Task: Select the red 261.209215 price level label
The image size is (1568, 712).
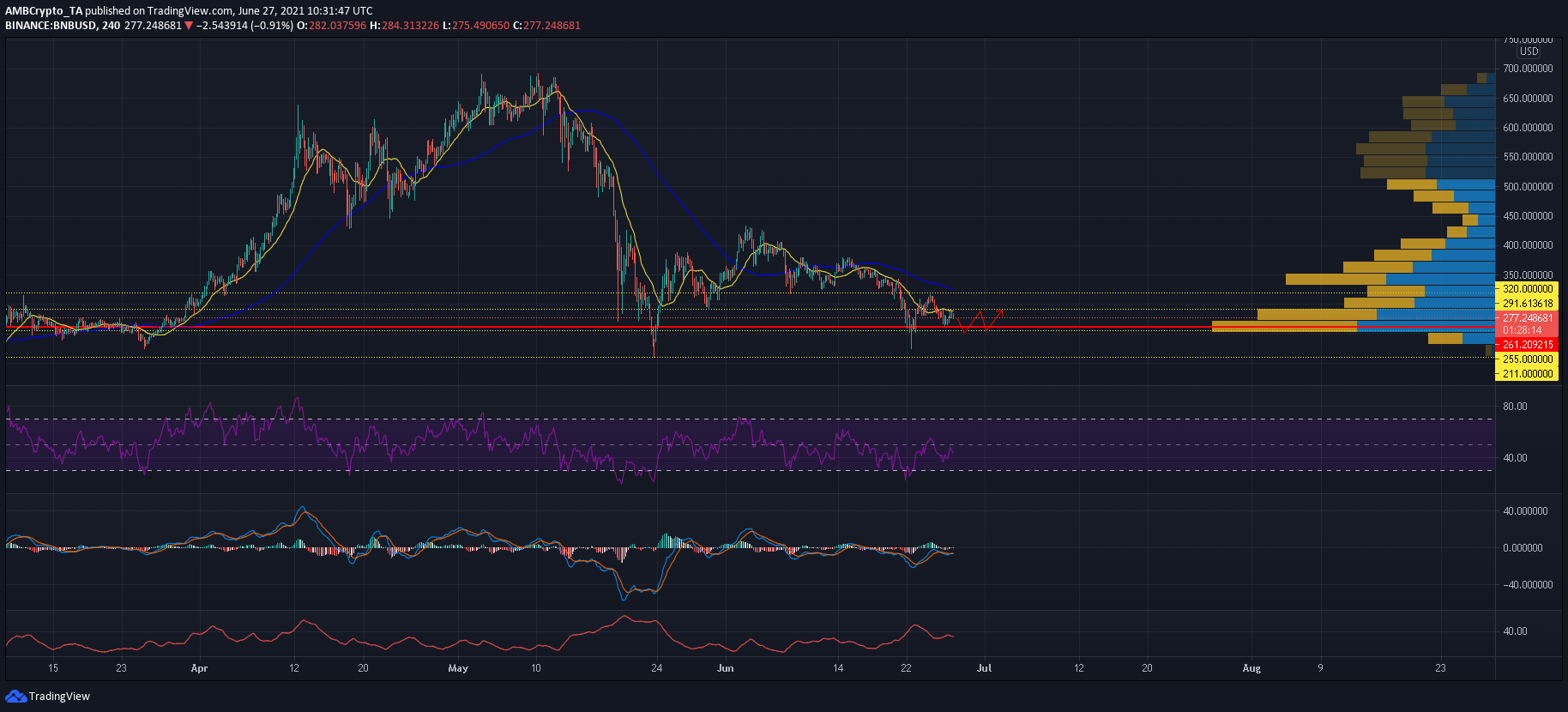Action: 1527,345
